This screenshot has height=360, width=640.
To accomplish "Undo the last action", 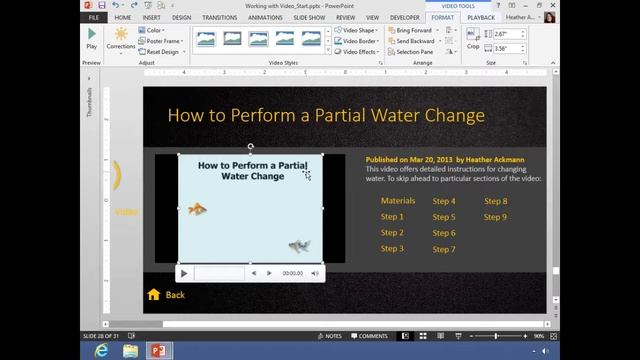I will point(116,5).
